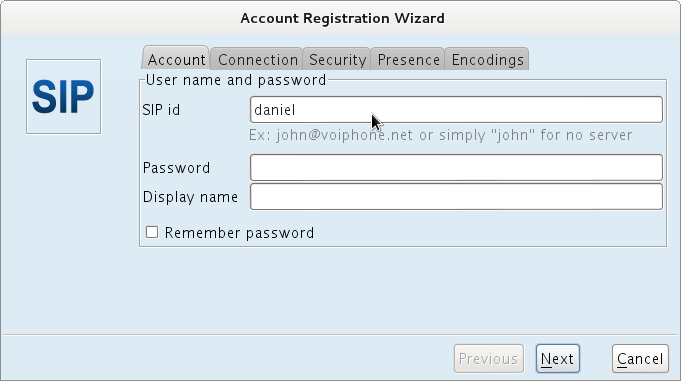Image resolution: width=681 pixels, height=381 pixels.
Task: Click the Remember password label text
Action: [x=239, y=233]
